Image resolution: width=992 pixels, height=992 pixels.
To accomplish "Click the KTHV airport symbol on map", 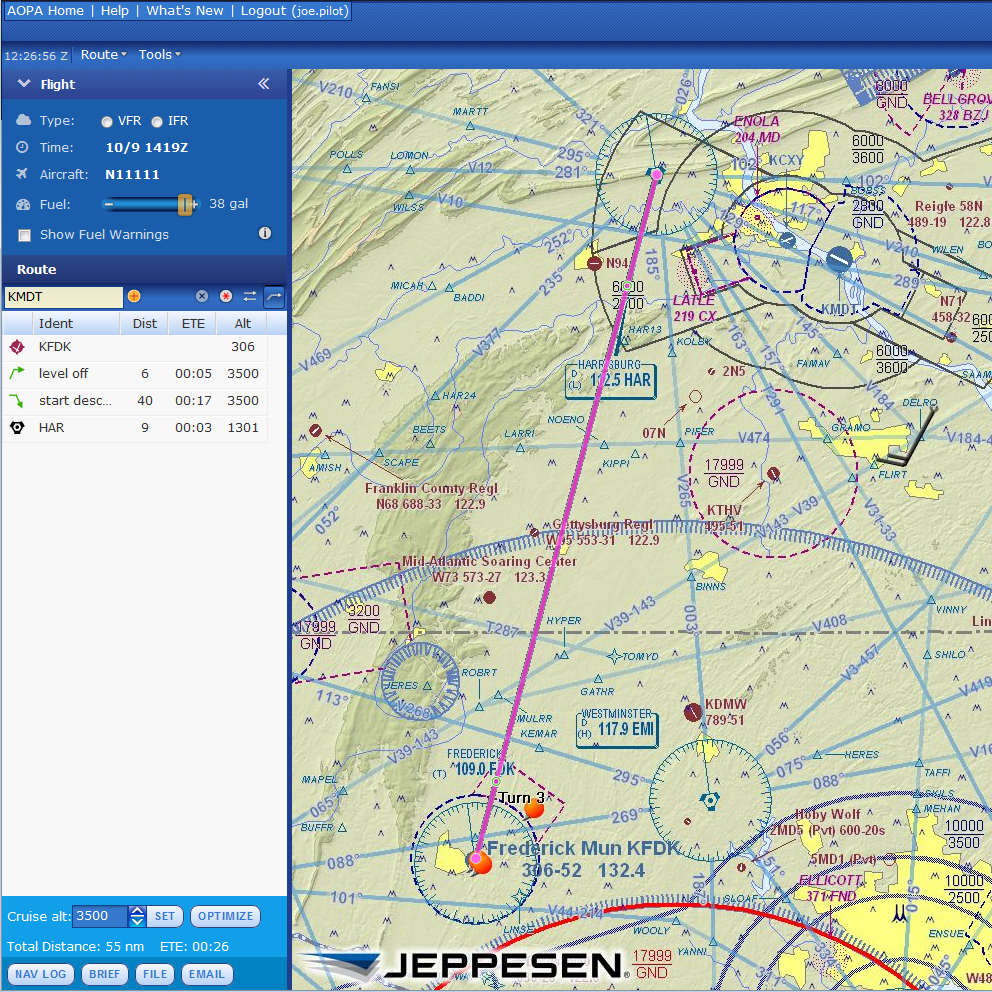I will click(x=773, y=473).
